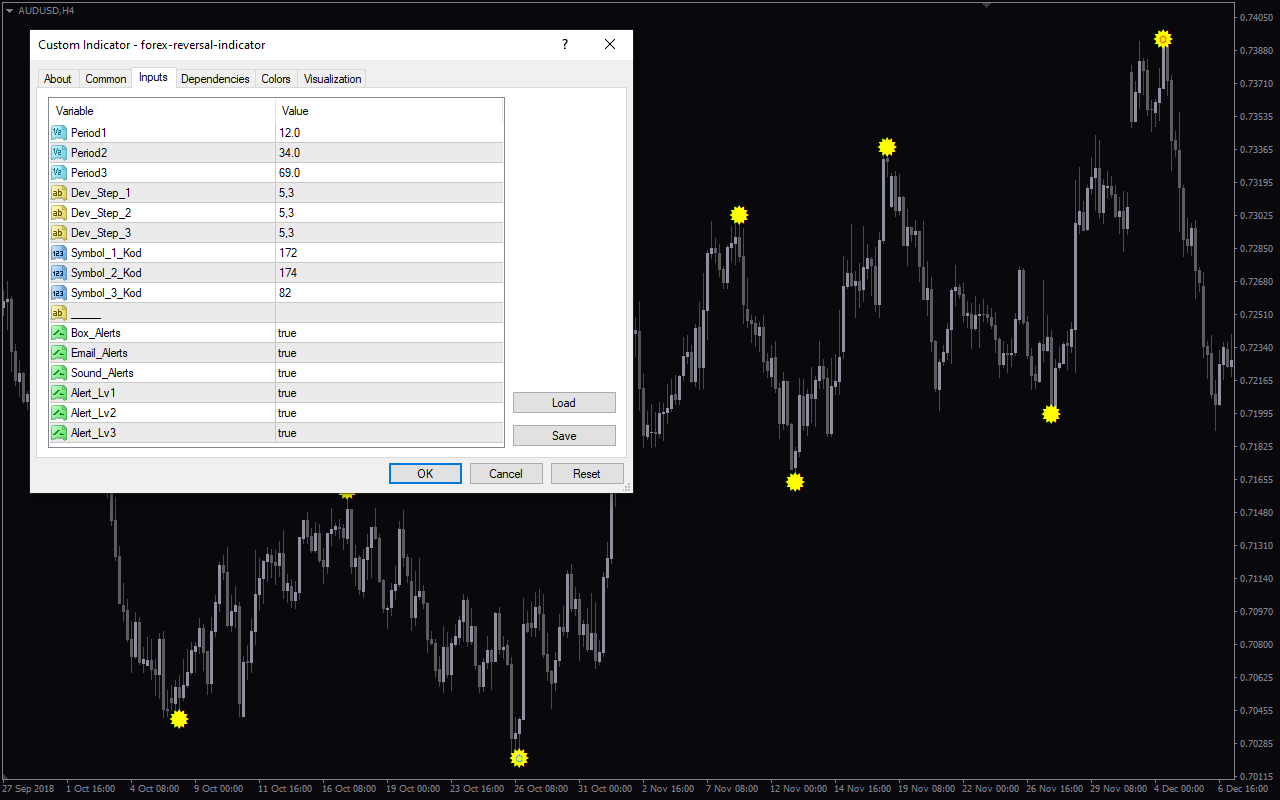The height and width of the screenshot is (800, 1280).
Task: Click the Sound_Alerts boolean type icon
Action: 59,373
